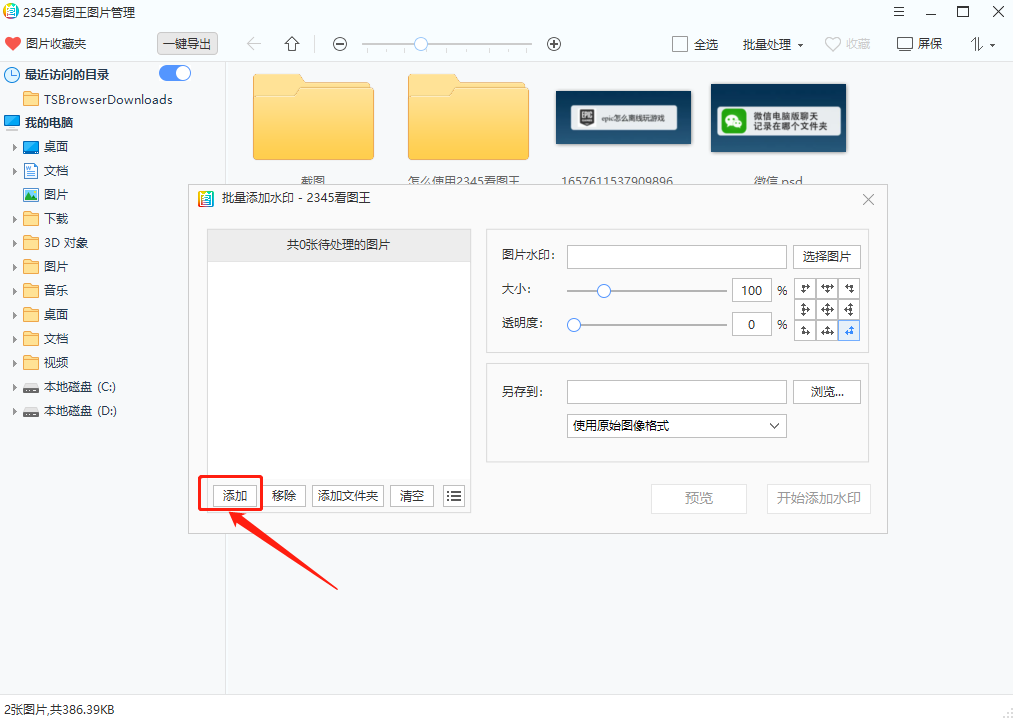The width and height of the screenshot is (1013, 719).
Task: Click the zoom out minus icon
Action: coord(340,44)
